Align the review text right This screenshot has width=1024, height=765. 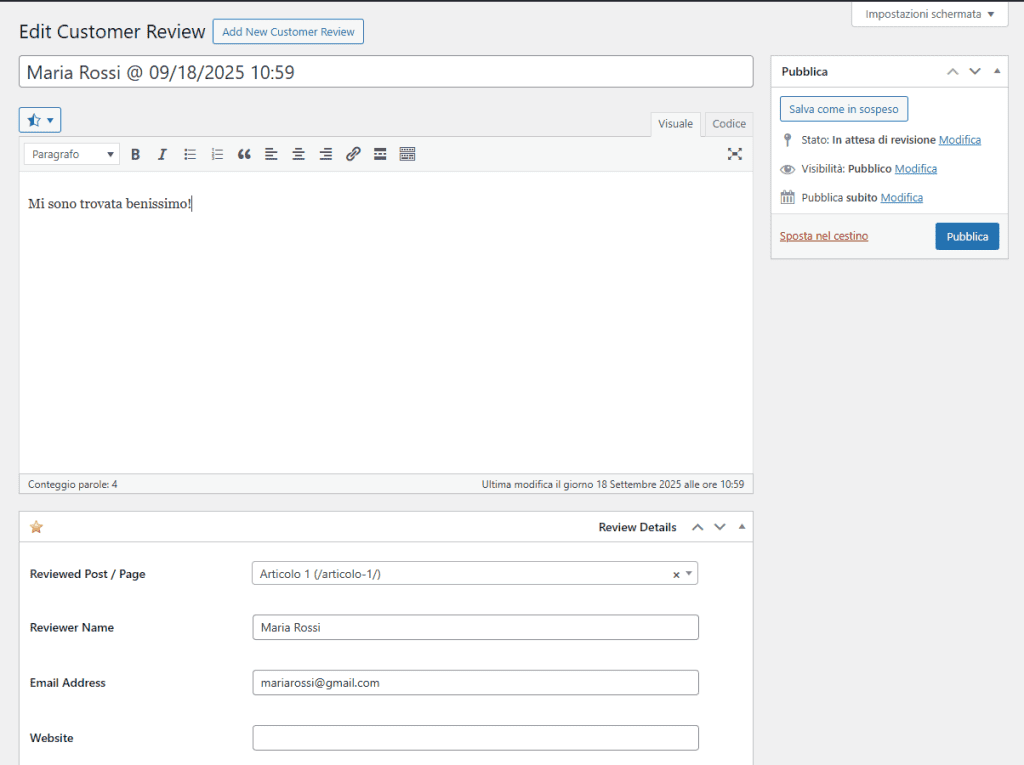point(325,154)
